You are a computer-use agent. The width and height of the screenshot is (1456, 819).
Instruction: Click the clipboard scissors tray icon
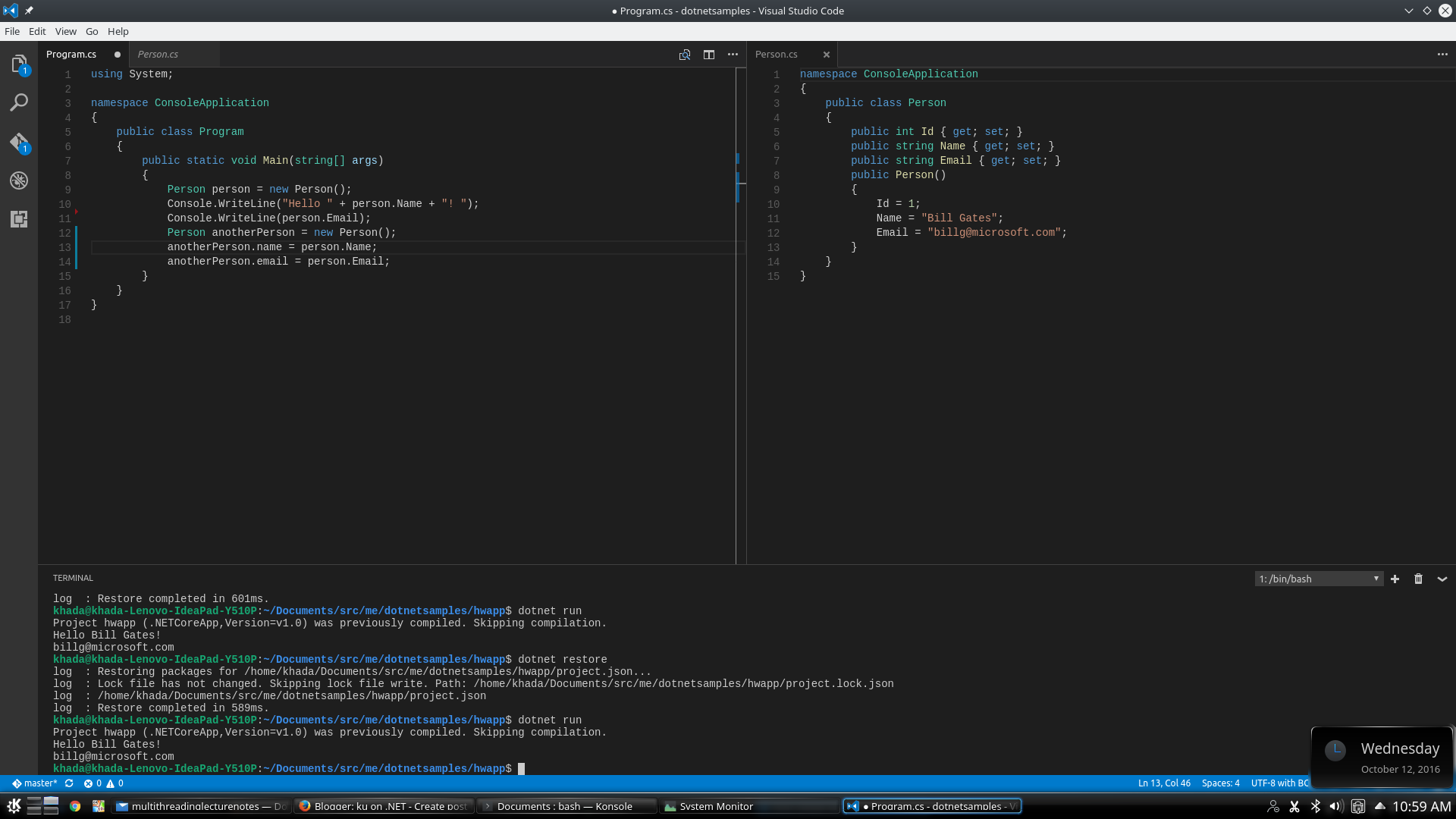point(1295,807)
